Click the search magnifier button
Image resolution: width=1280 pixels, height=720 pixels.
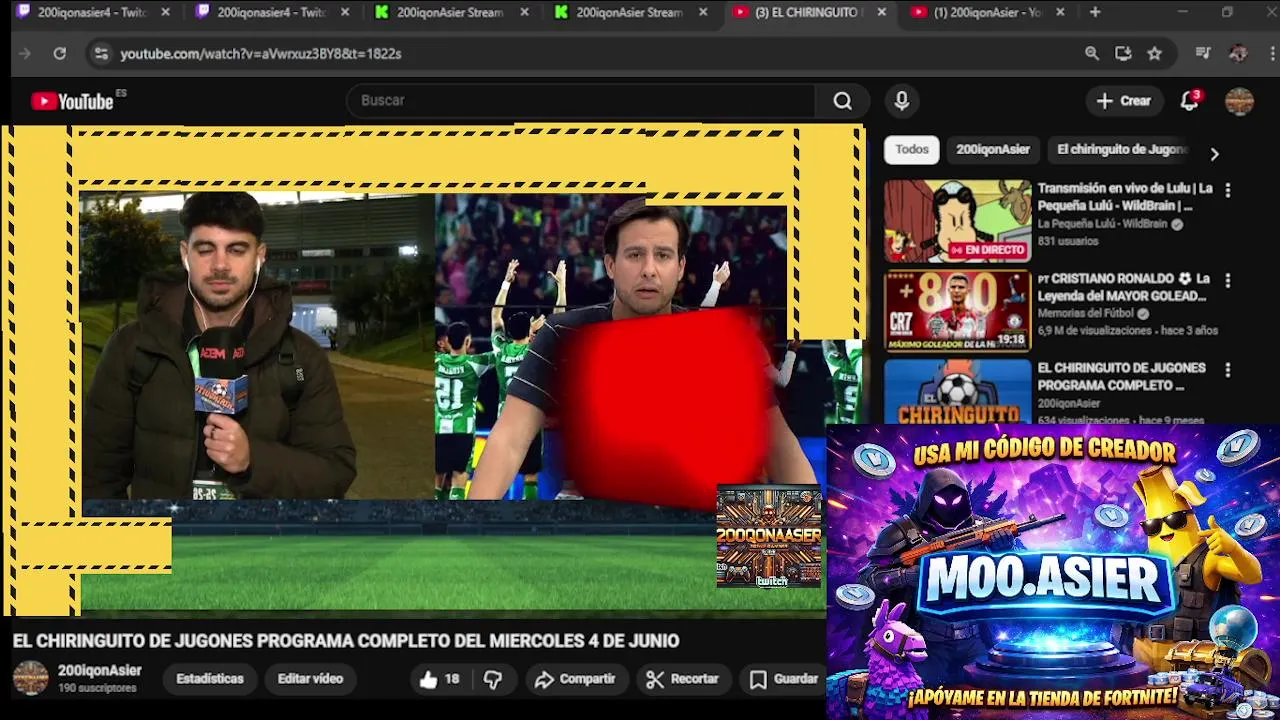(843, 101)
